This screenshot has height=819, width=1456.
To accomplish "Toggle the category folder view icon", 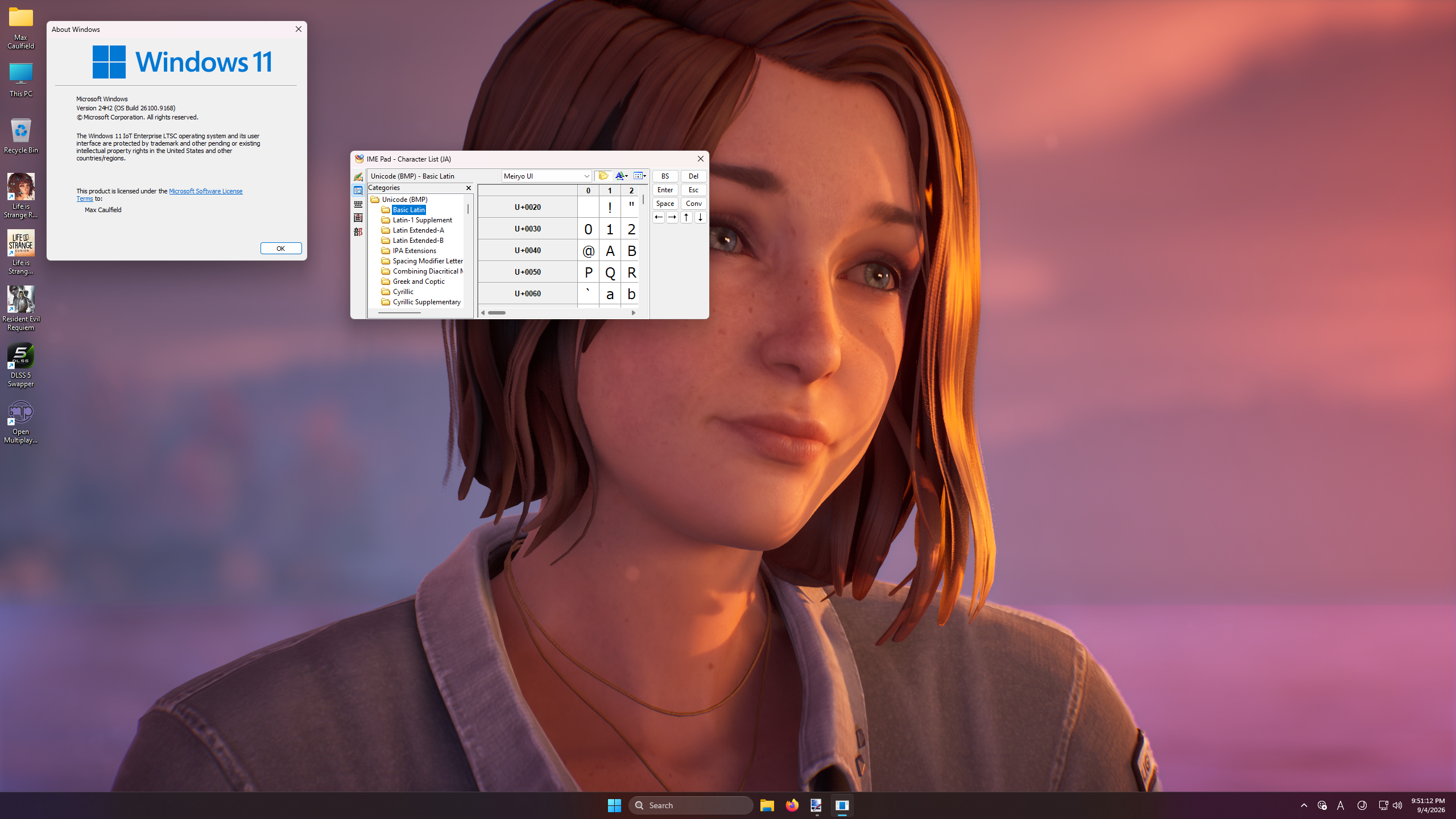I will 603,176.
